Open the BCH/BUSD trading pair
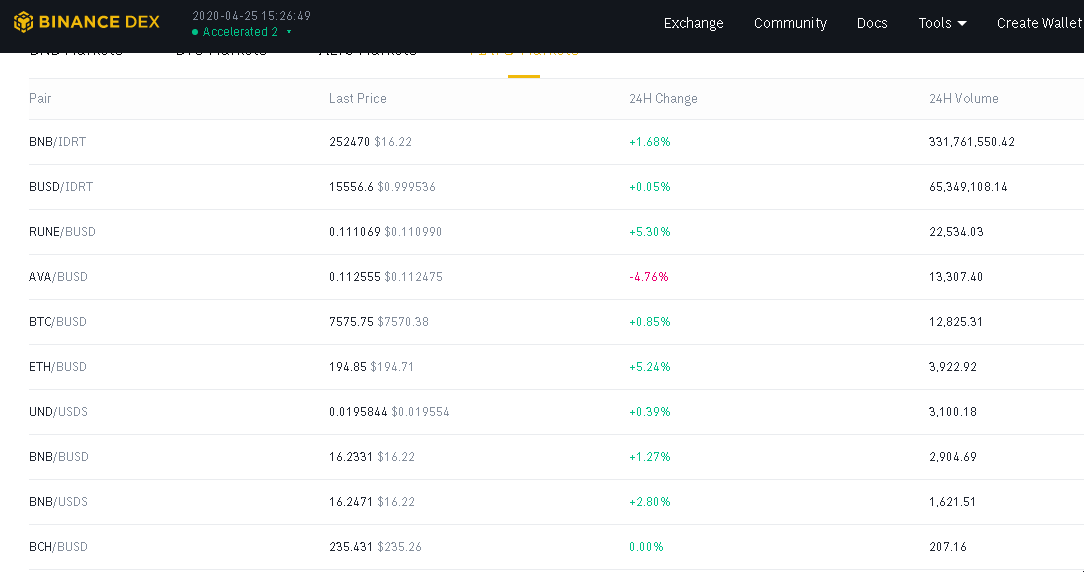Screen dimensions: 1084x572 pos(58,546)
